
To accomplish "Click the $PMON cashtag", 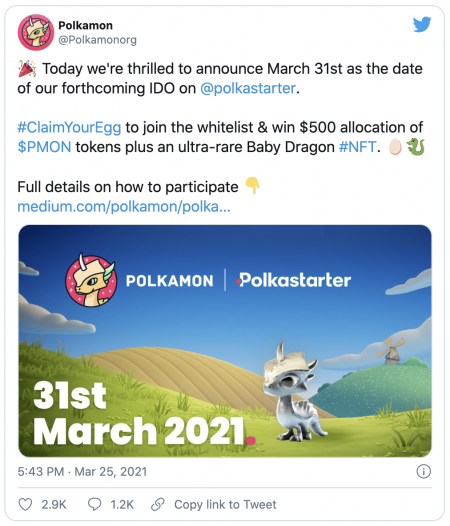I will [44, 147].
